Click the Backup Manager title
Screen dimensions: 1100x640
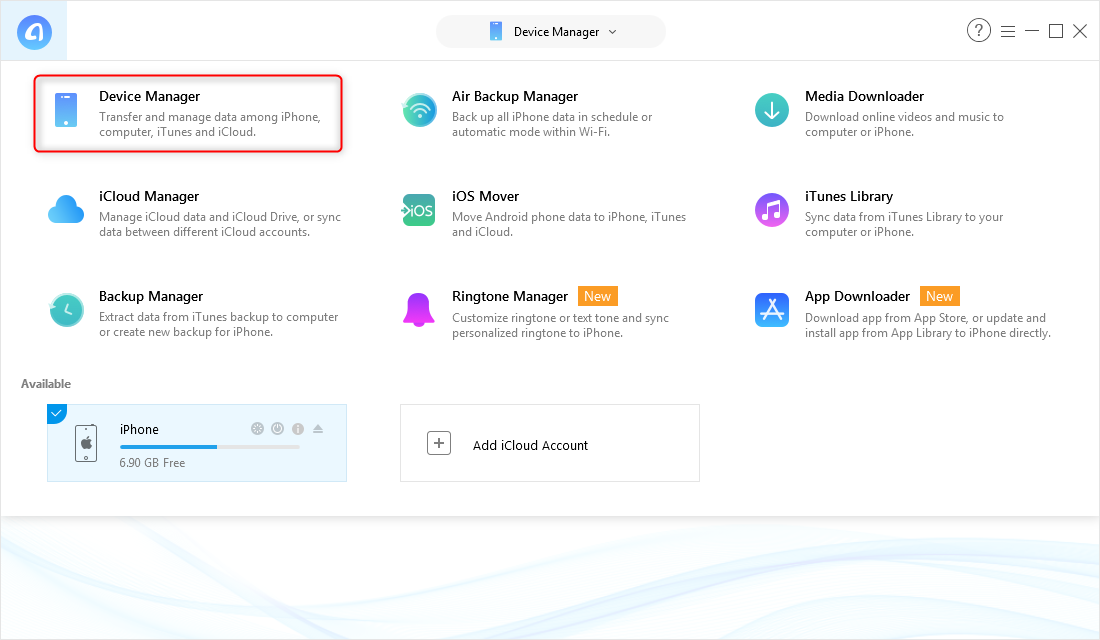coord(151,296)
